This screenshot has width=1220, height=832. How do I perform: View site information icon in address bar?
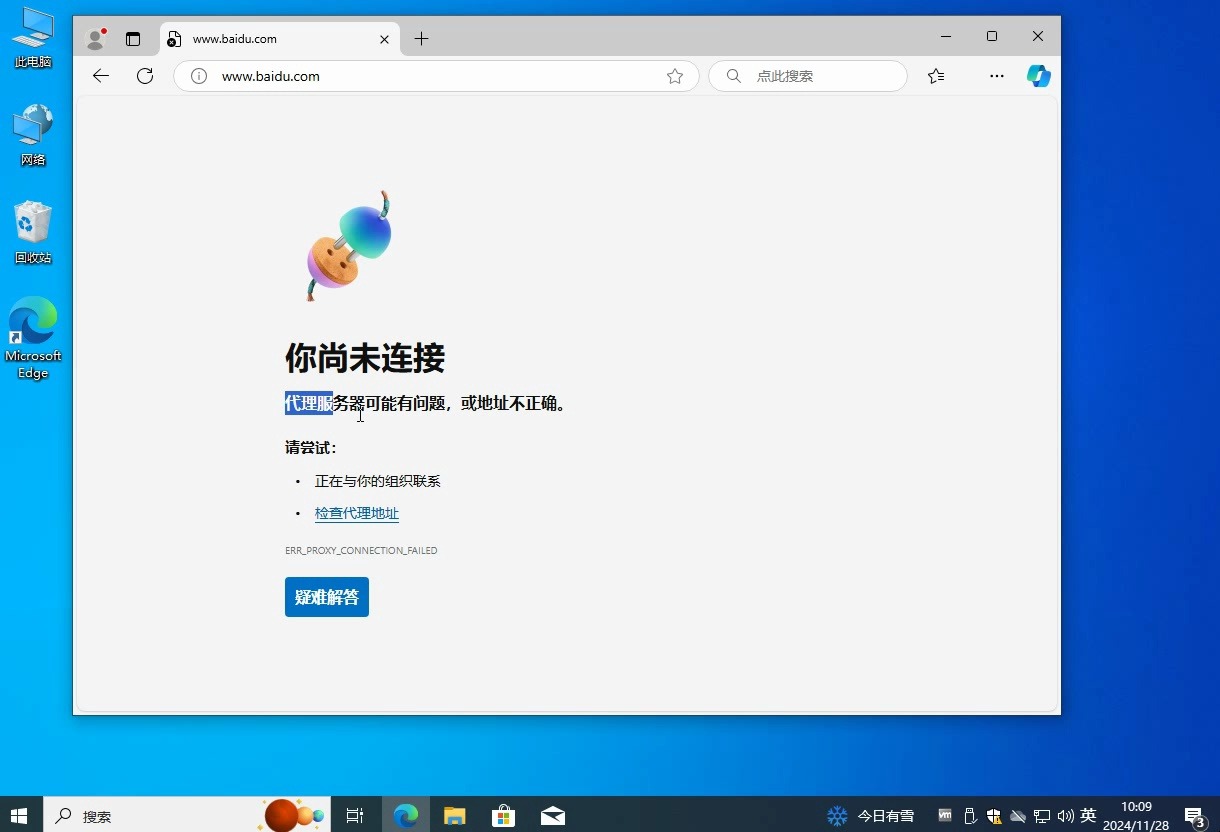199,76
